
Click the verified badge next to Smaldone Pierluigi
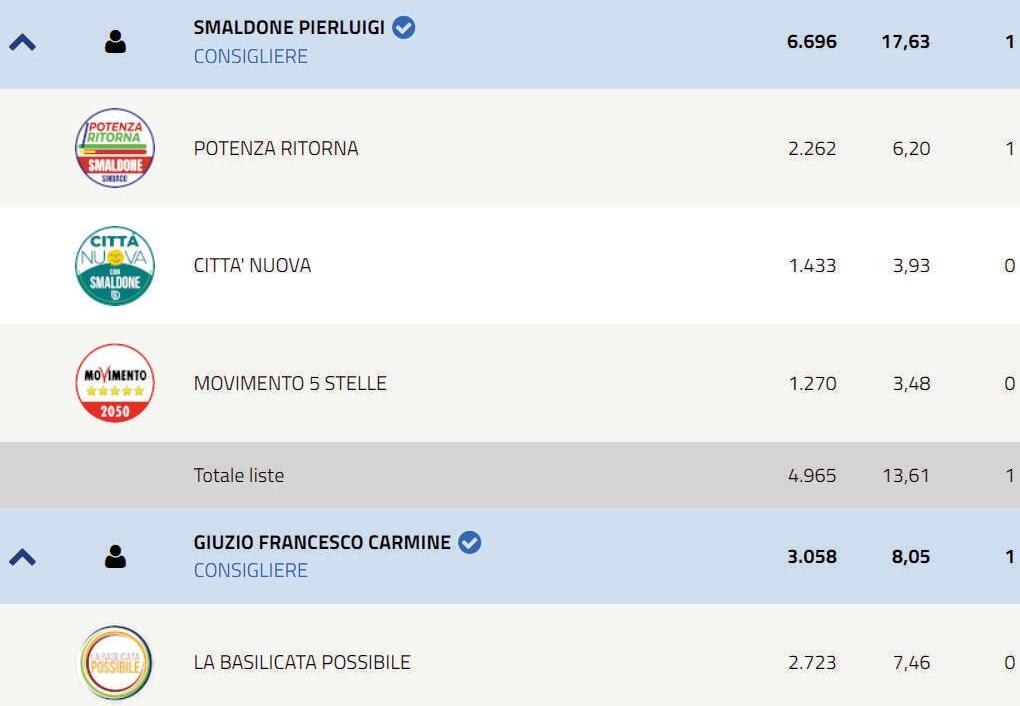point(404,27)
